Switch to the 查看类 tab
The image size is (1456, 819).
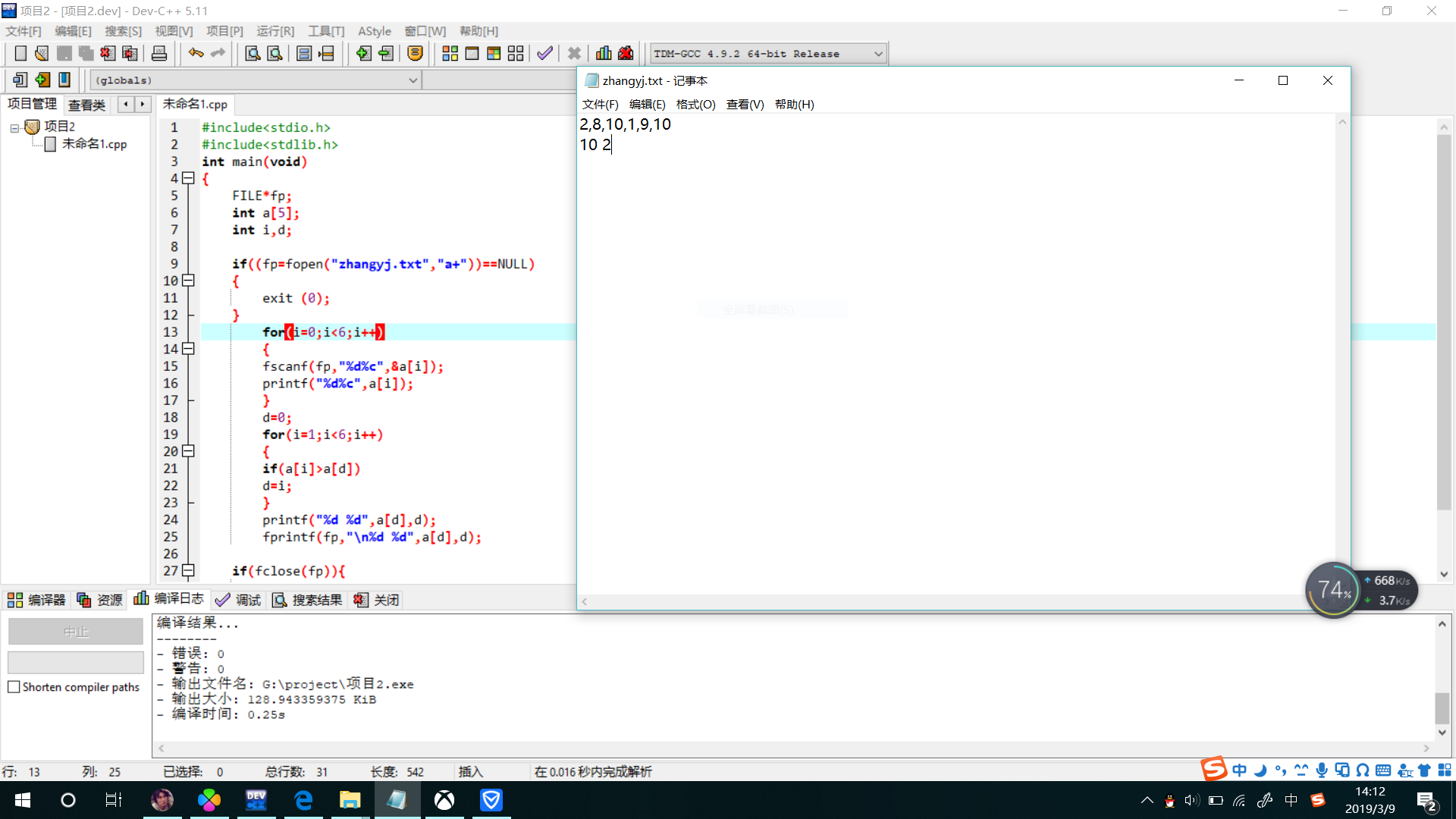click(86, 105)
